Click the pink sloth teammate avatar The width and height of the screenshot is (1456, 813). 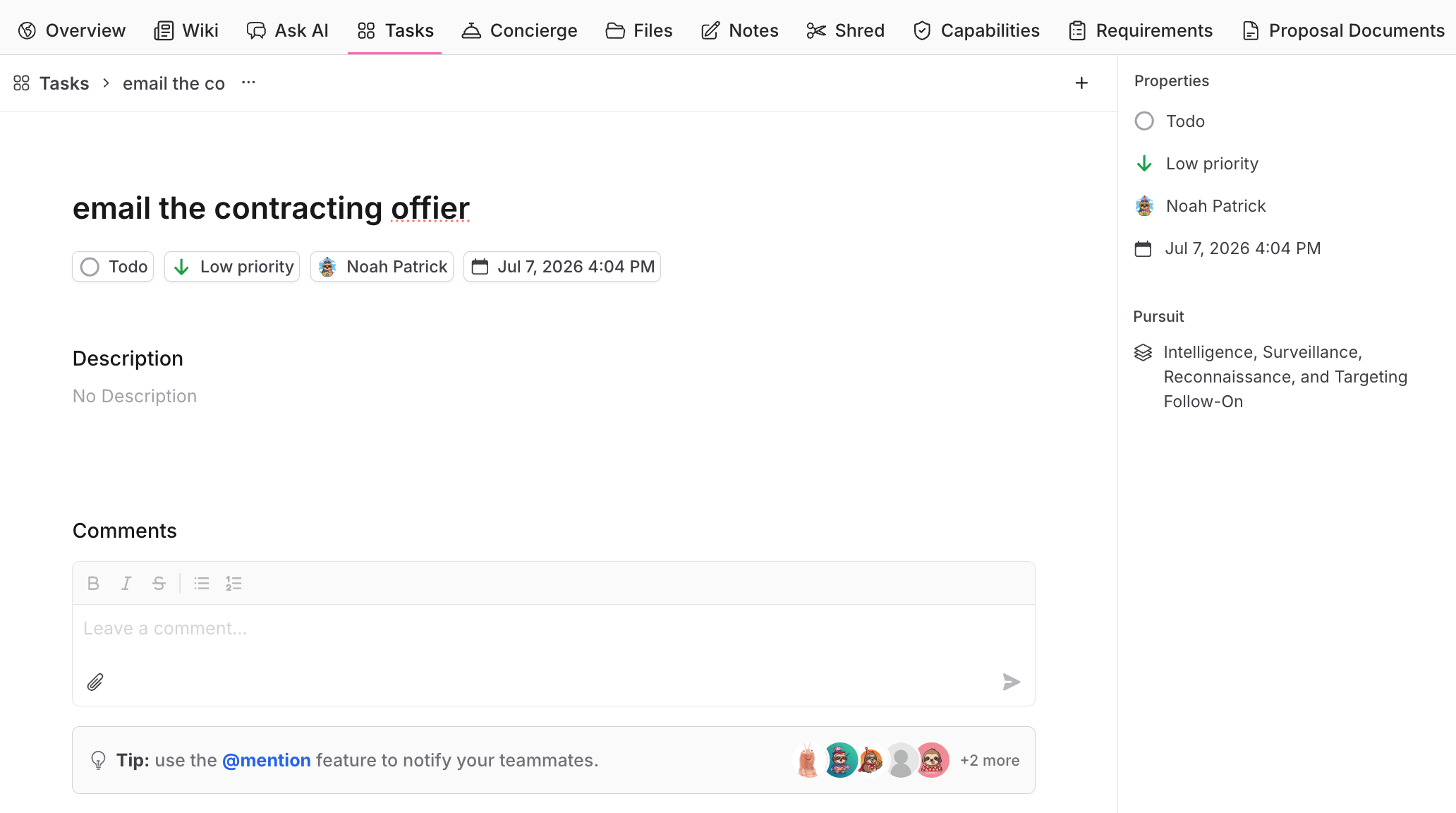[932, 760]
